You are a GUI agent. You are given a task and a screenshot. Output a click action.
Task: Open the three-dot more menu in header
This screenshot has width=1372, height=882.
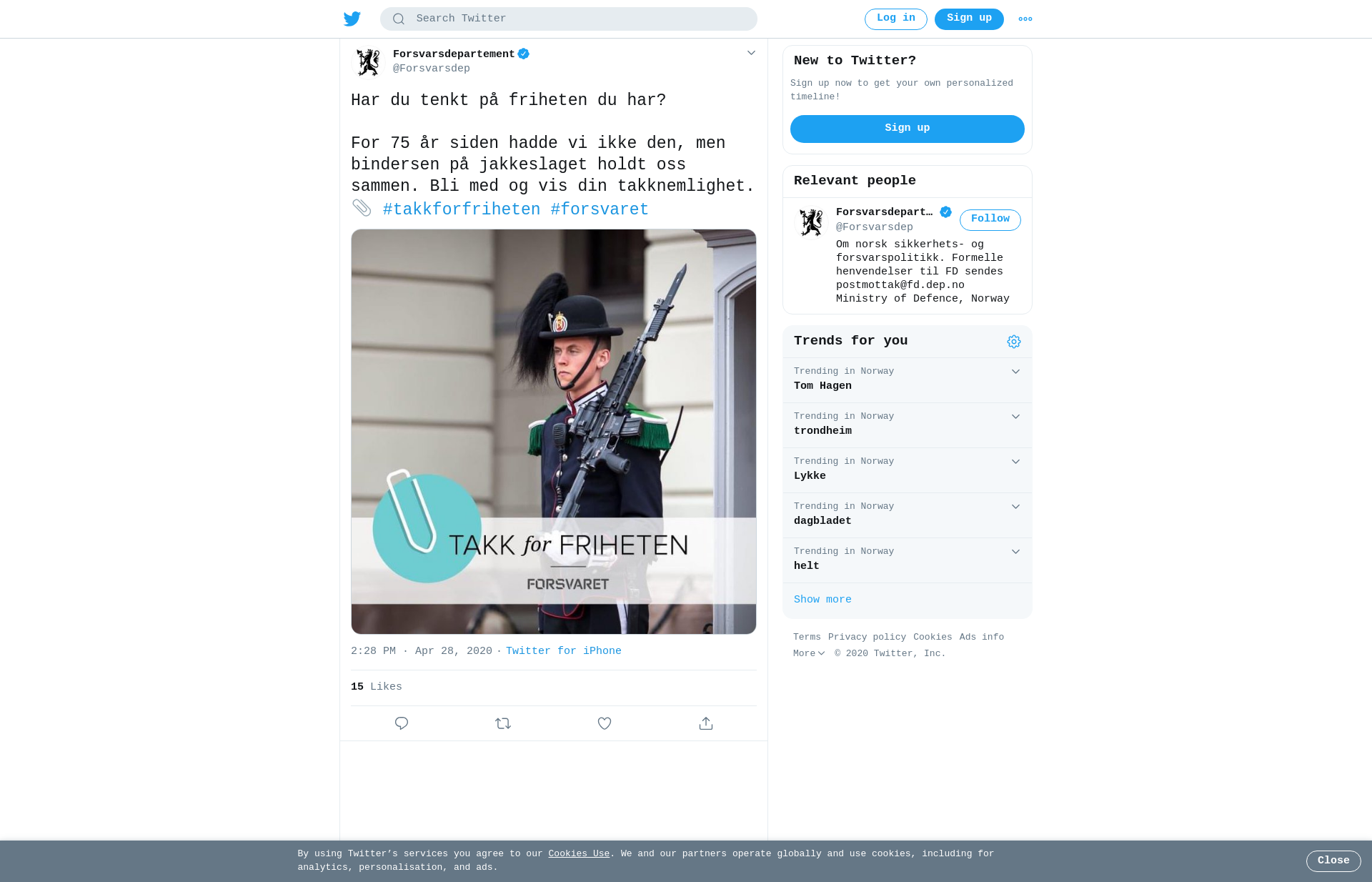coord(1025,19)
